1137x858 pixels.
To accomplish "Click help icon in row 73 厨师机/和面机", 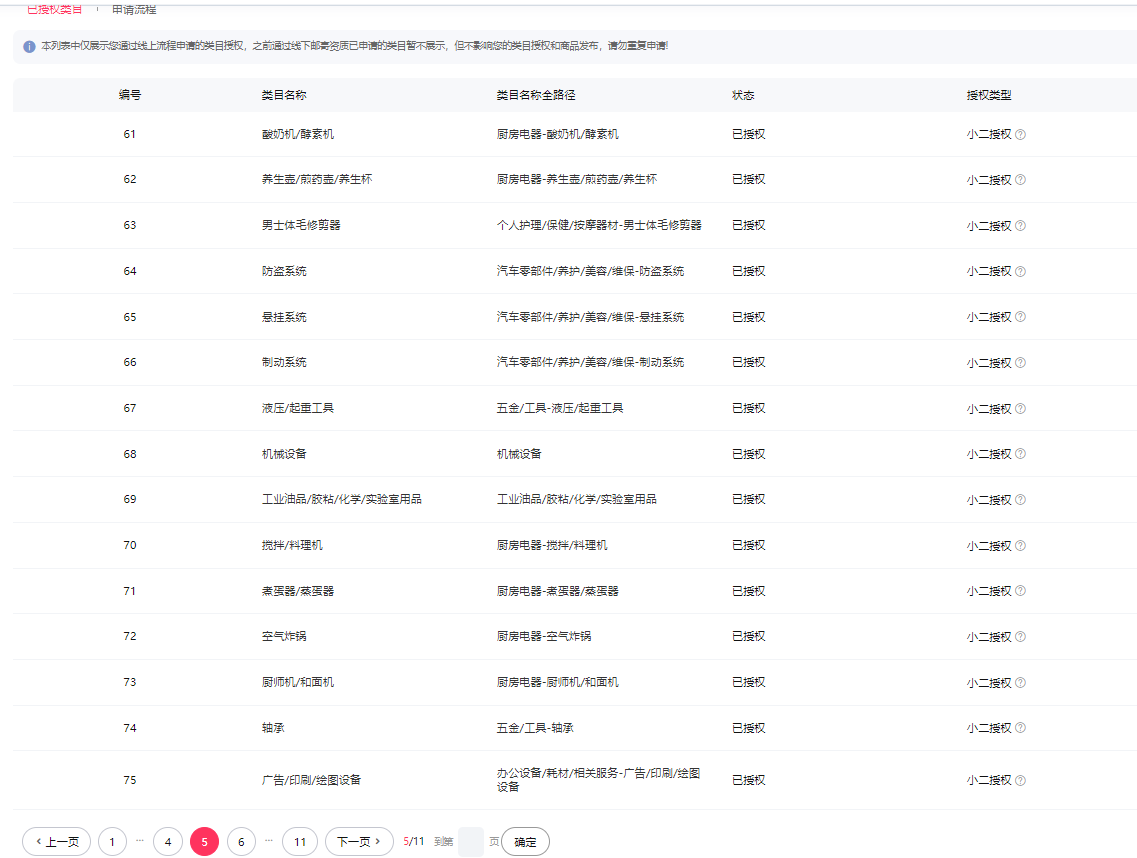I will [x=1020, y=683].
